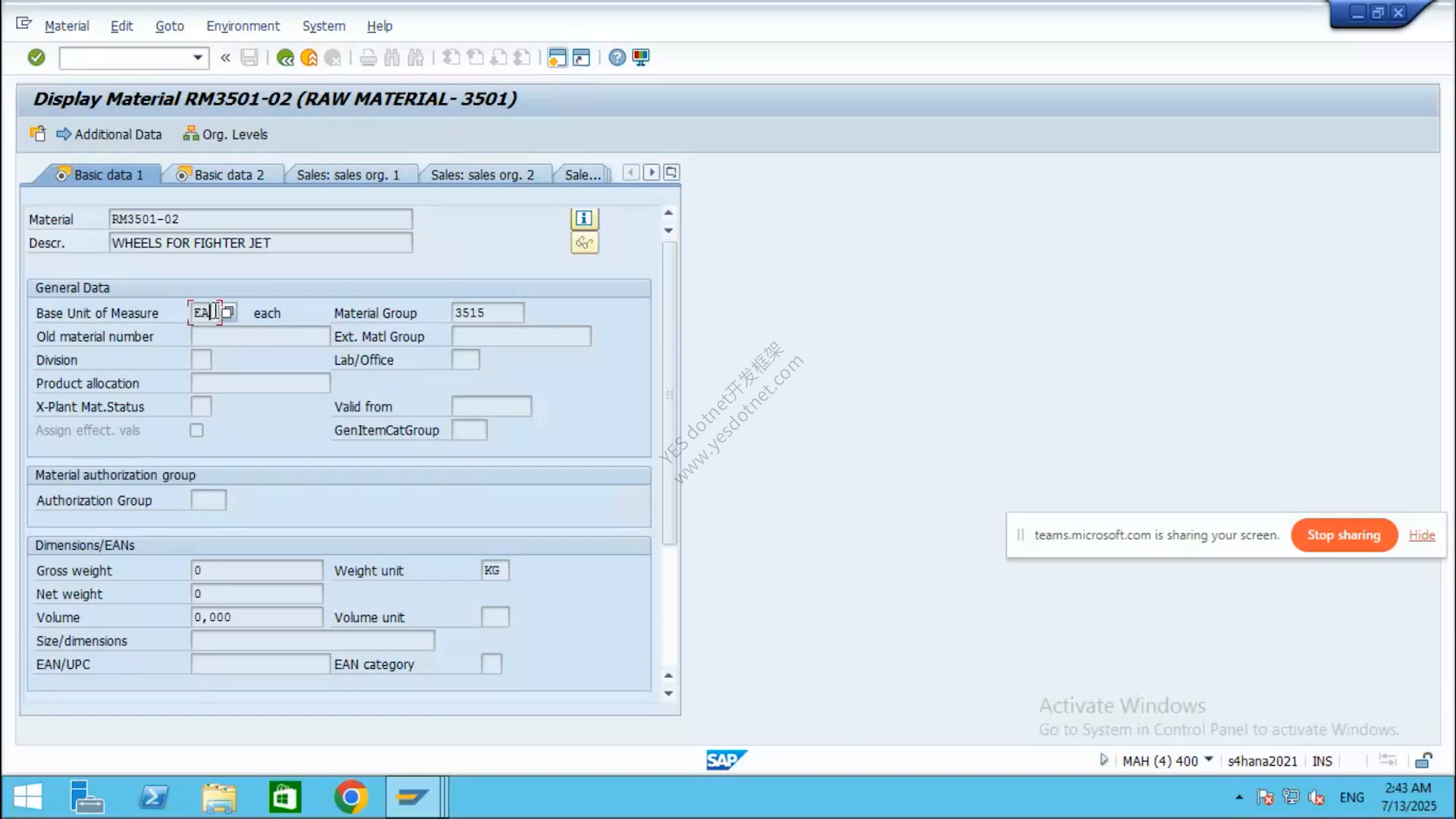Click the Print icon in toolbar
The image size is (1456, 819).
tap(369, 58)
